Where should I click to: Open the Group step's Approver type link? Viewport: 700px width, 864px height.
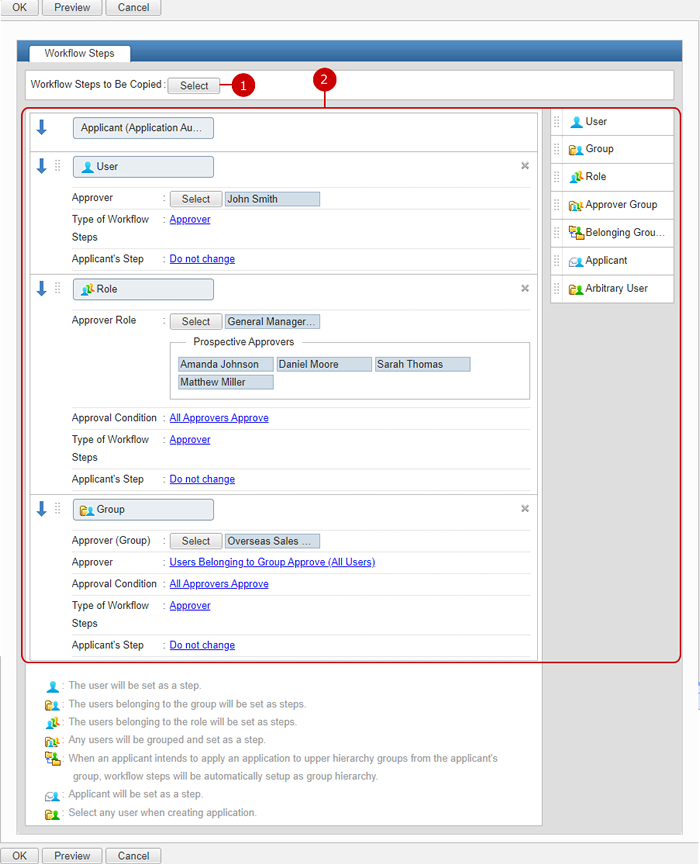point(190,606)
